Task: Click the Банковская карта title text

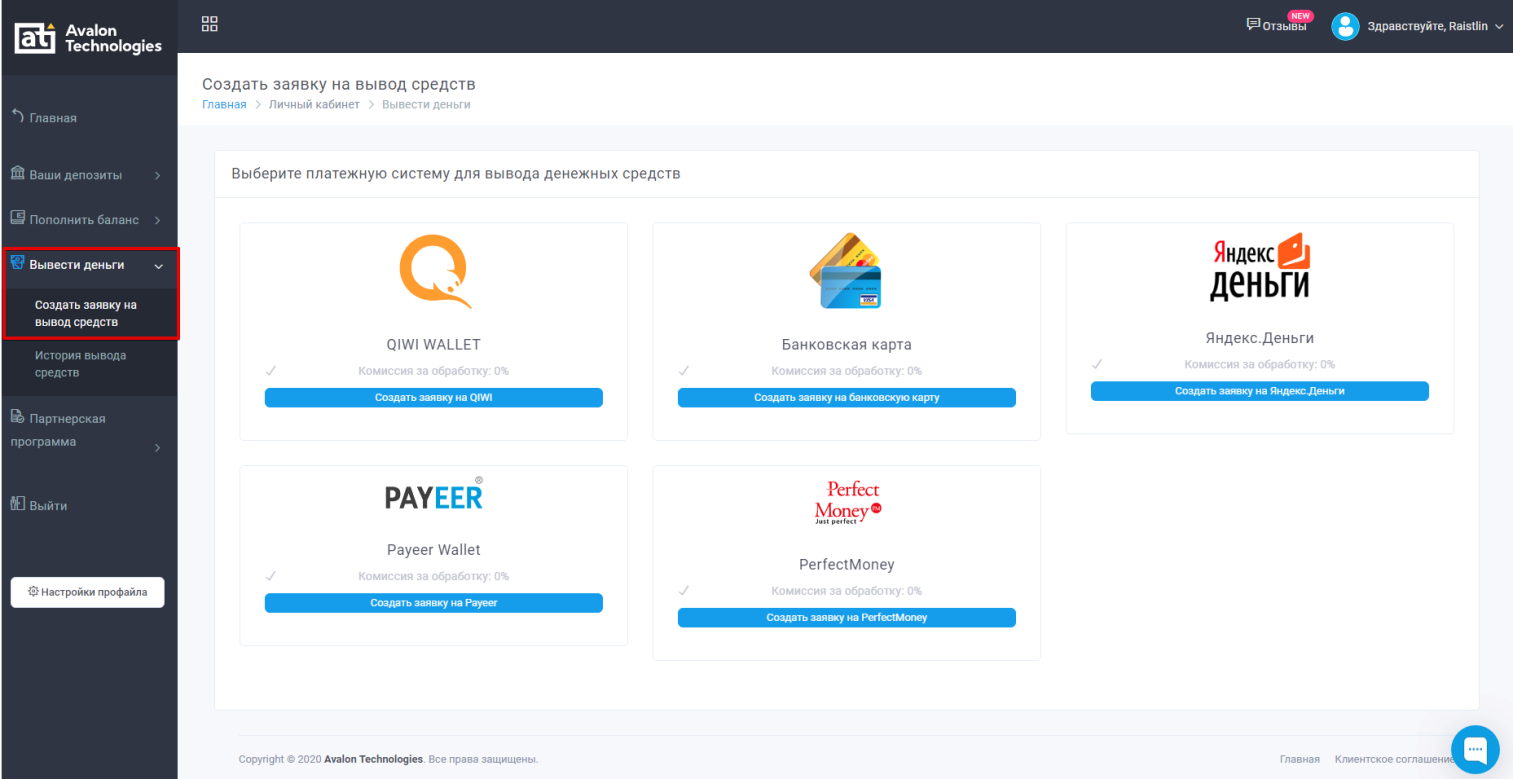Action: coord(847,345)
